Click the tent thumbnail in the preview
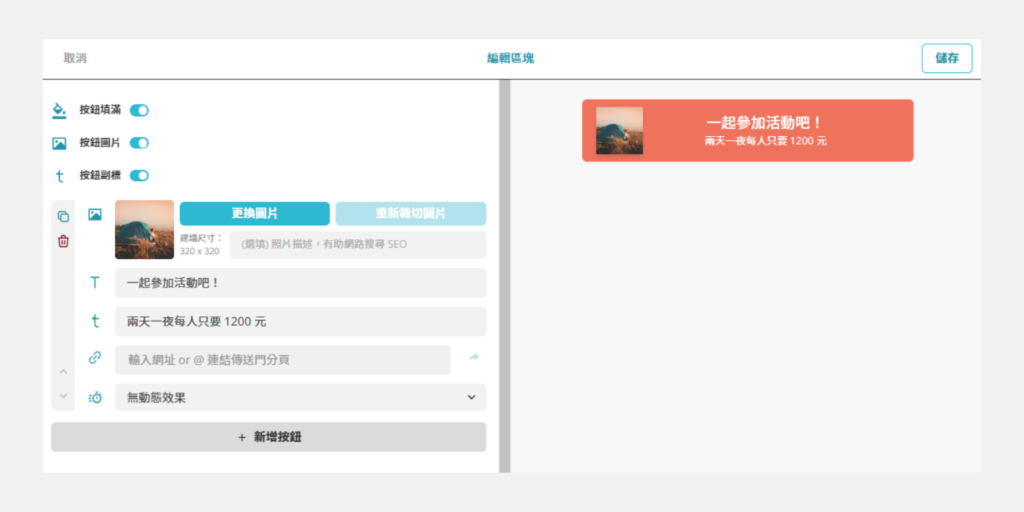 click(x=619, y=131)
